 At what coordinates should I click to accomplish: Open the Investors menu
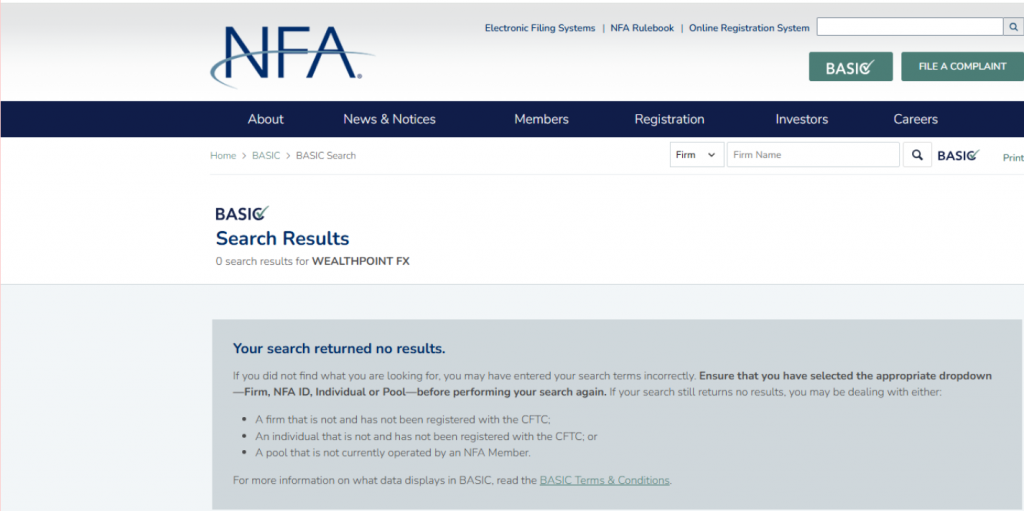click(x=801, y=119)
